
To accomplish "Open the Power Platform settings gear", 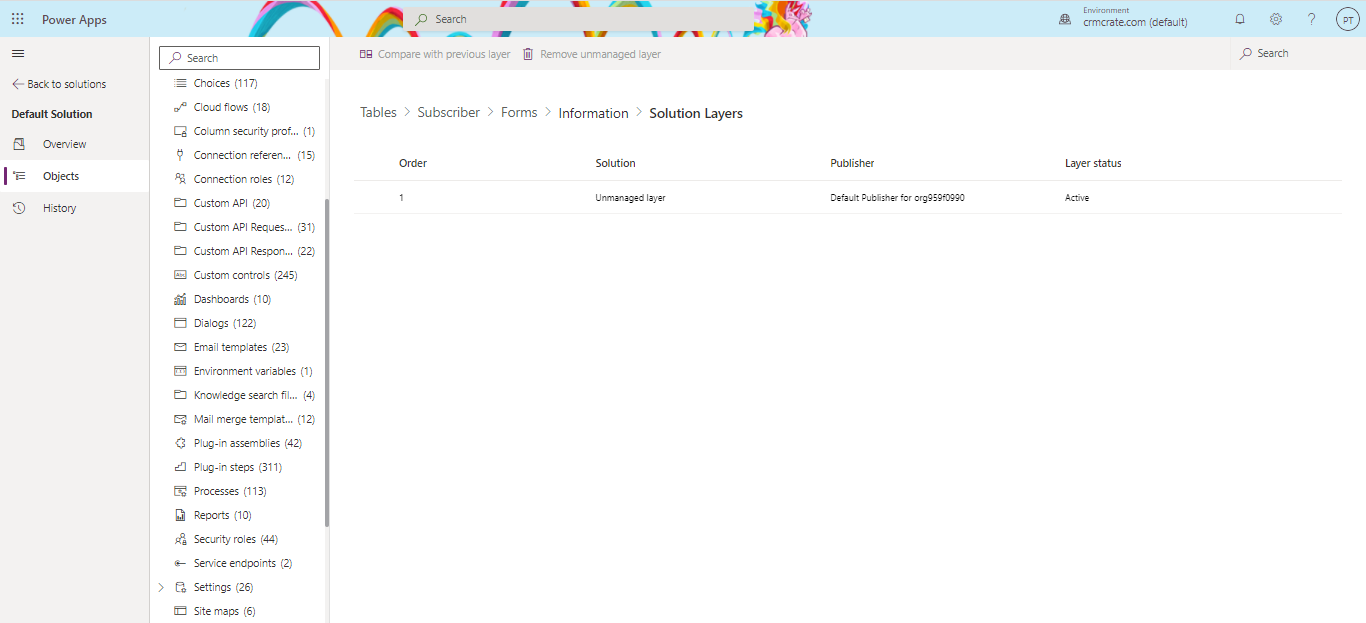I will [x=1275, y=18].
